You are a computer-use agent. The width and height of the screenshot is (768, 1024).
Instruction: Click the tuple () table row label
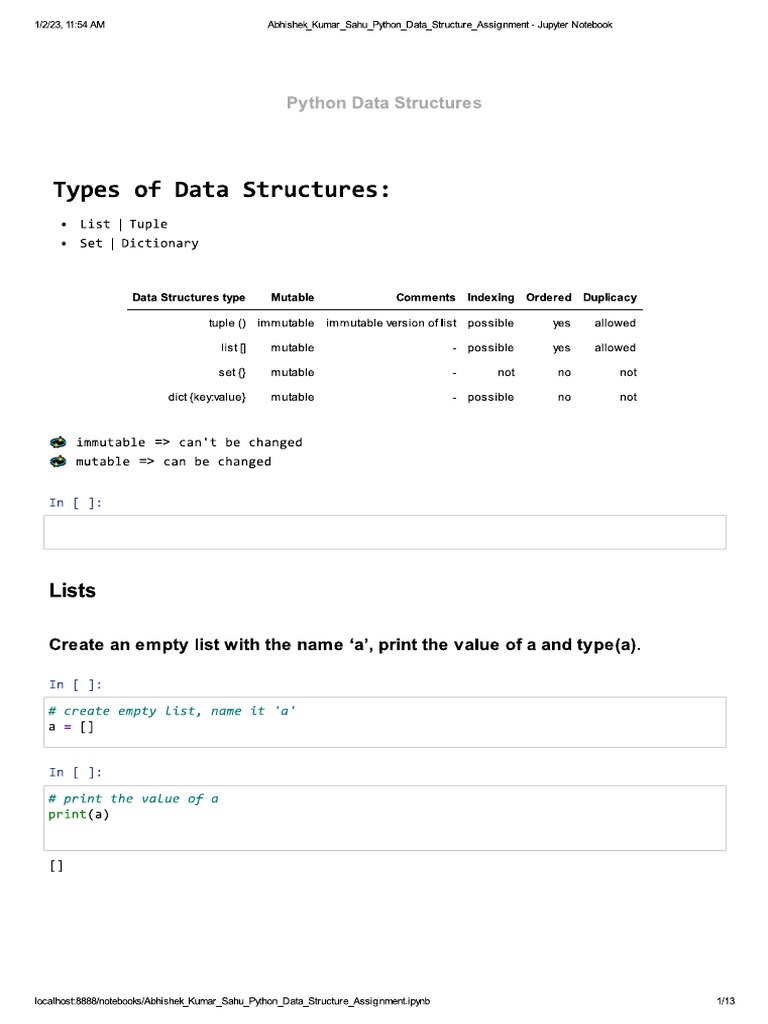coord(227,323)
